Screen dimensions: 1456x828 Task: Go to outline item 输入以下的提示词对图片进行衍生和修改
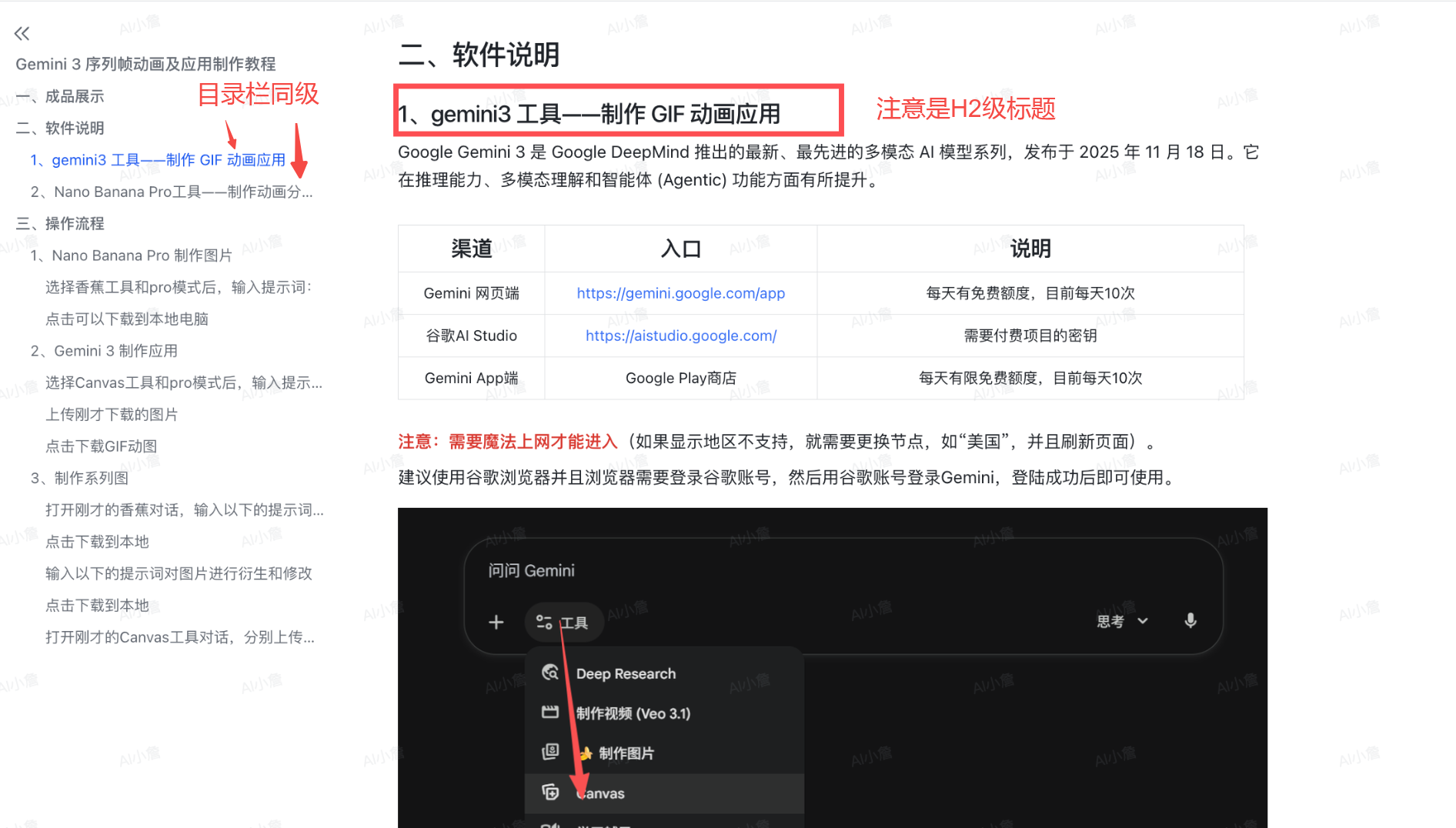(179, 573)
